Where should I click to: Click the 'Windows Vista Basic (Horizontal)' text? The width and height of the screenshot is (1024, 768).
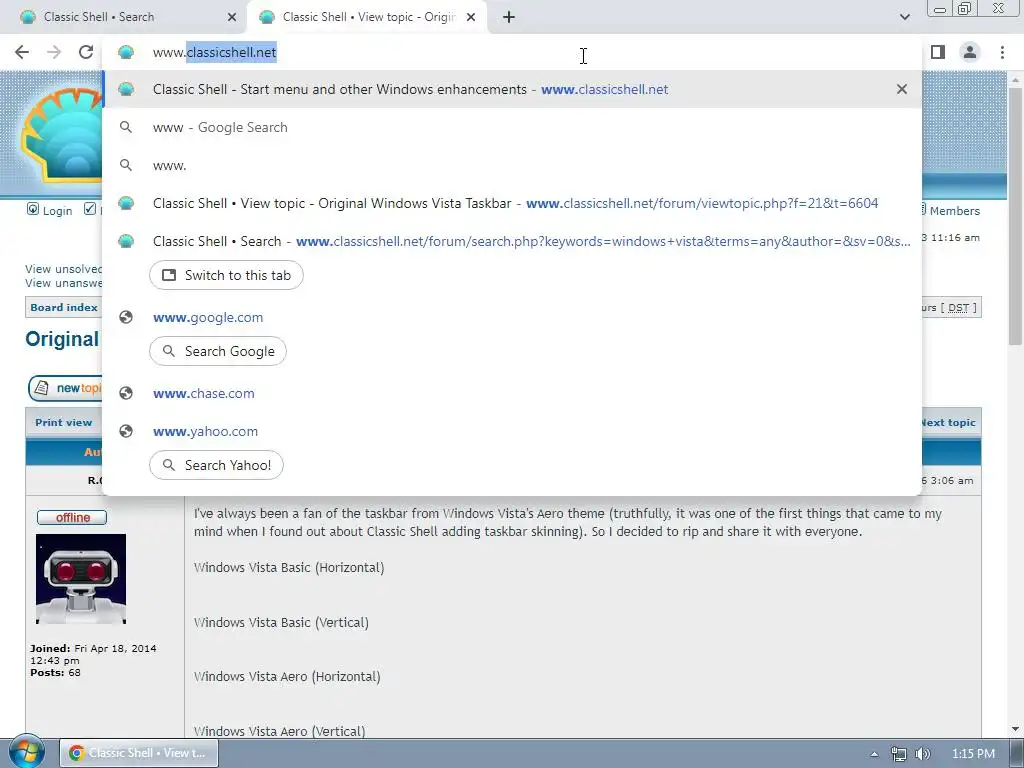click(289, 567)
